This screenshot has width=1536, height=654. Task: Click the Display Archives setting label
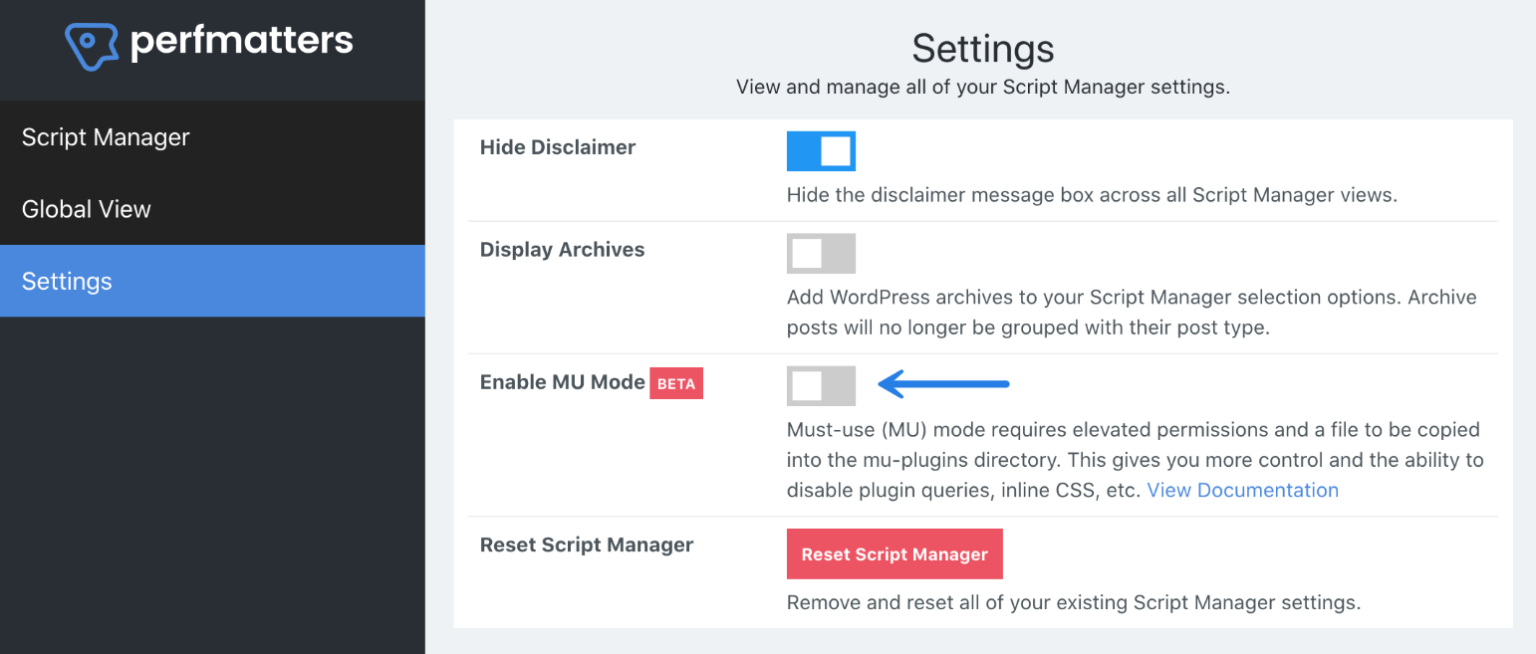pyautogui.click(x=562, y=249)
